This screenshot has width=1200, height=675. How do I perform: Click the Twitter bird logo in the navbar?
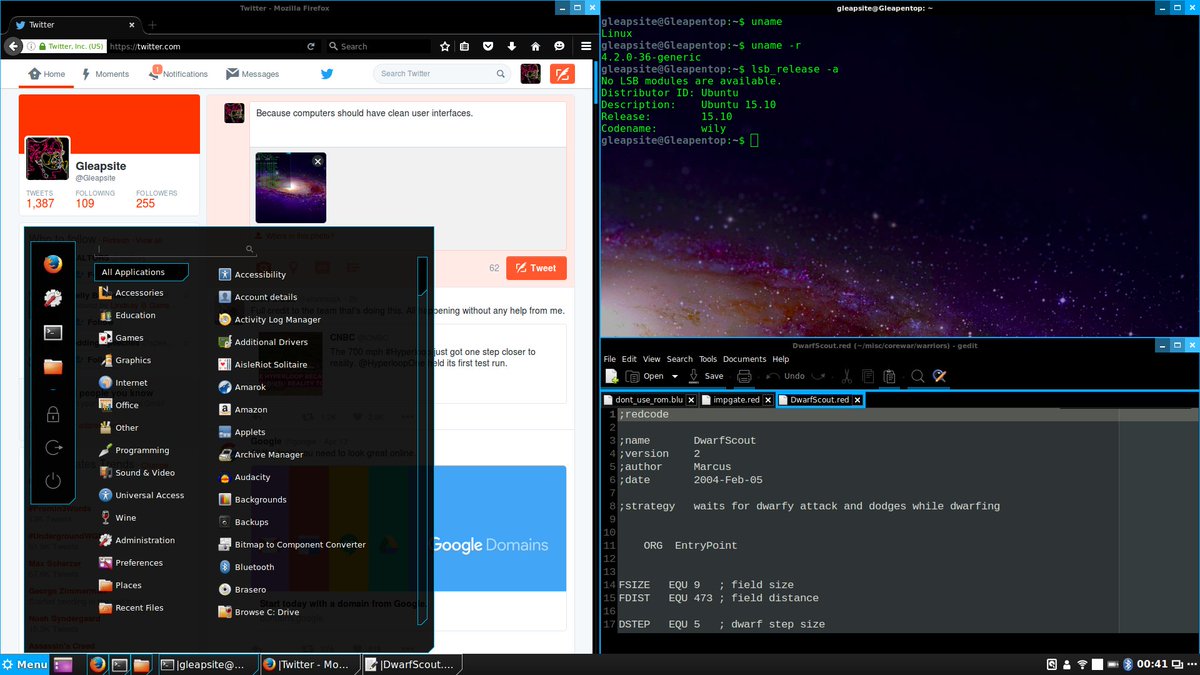click(x=326, y=73)
